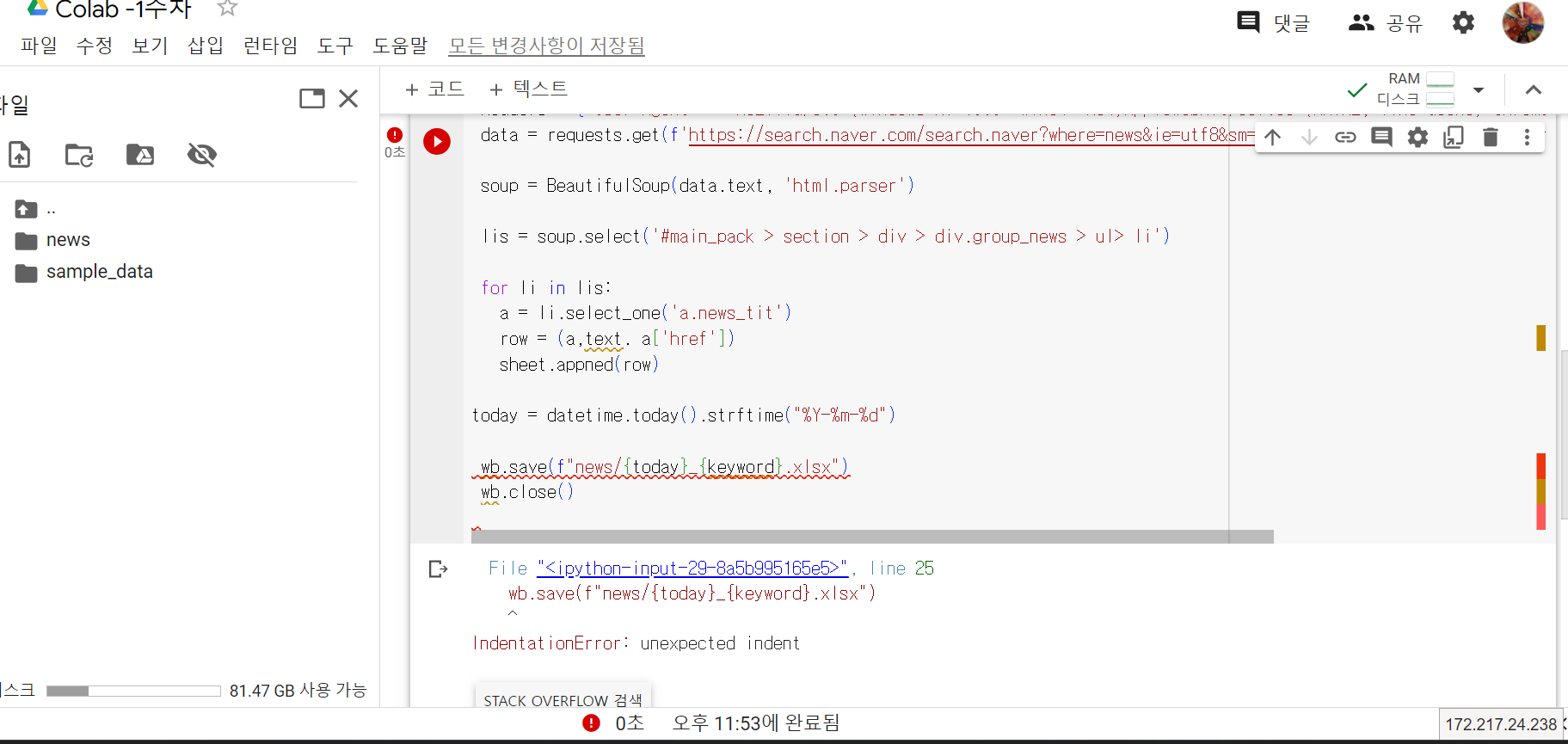
Task: Click the '81.47 GB 사용 가능' disk text
Action: click(x=298, y=691)
